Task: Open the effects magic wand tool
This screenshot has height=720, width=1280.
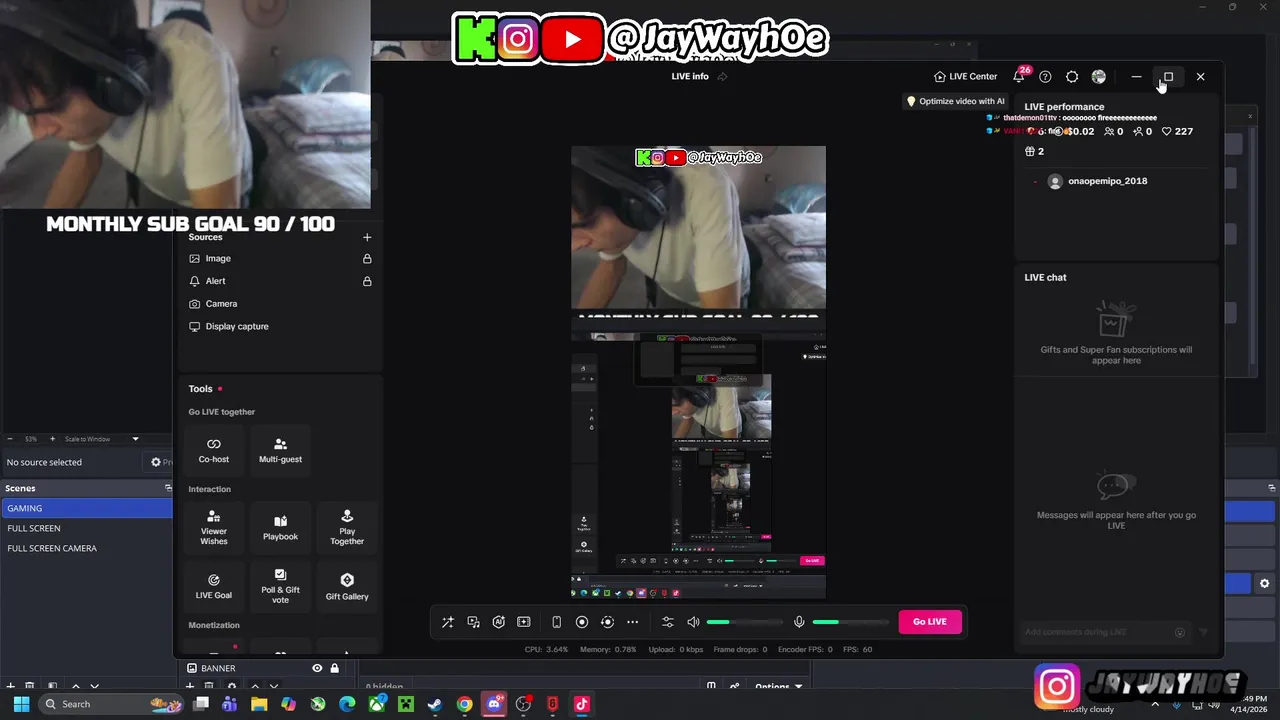Action: click(x=448, y=622)
